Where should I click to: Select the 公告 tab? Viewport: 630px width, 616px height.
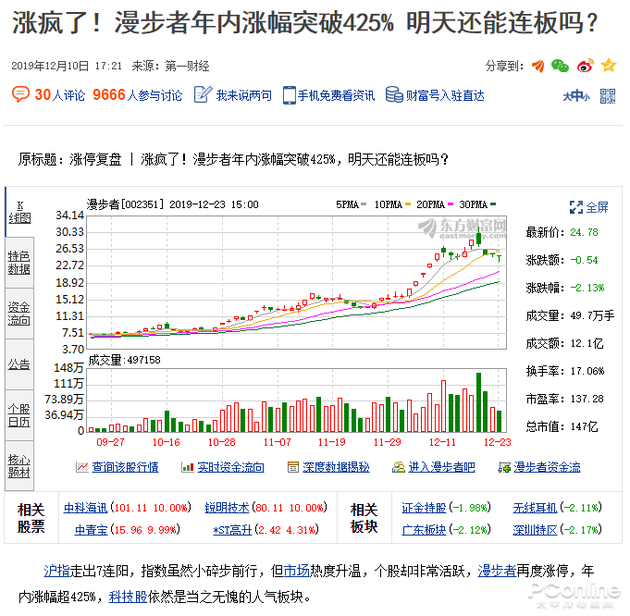click(20, 364)
